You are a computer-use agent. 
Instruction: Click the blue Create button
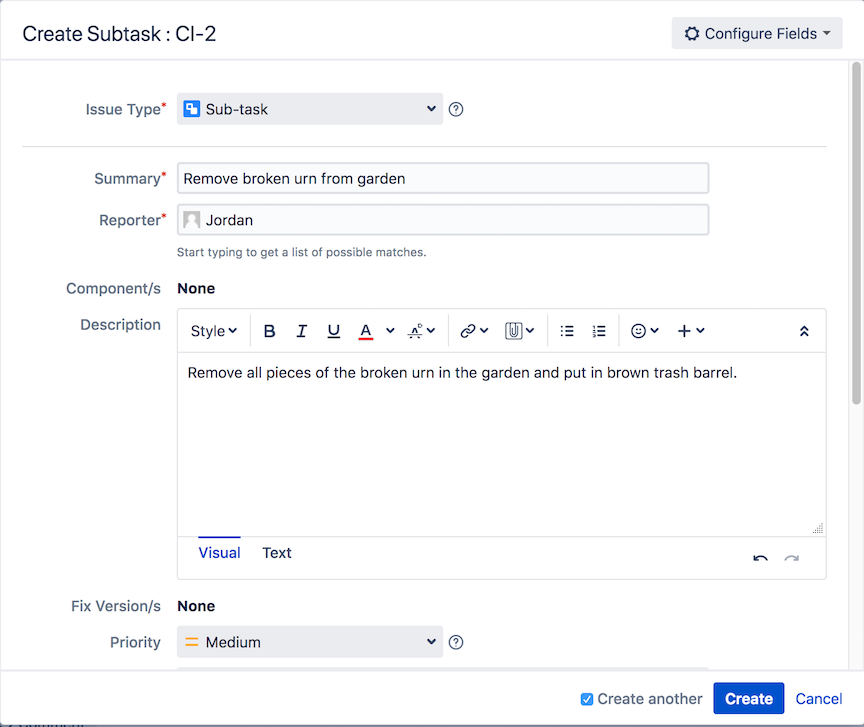[748, 698]
